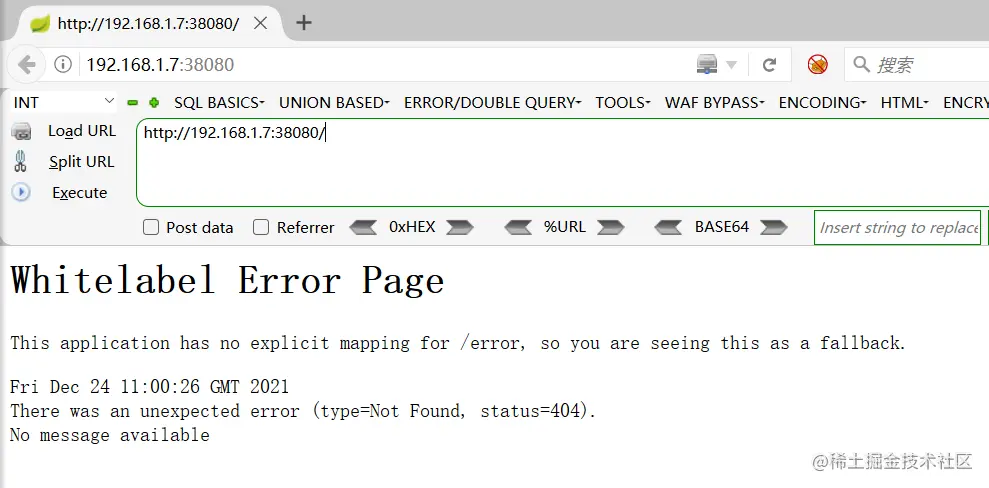Image resolution: width=989 pixels, height=488 pixels.
Task: Open the HTML menu
Action: 905,103
